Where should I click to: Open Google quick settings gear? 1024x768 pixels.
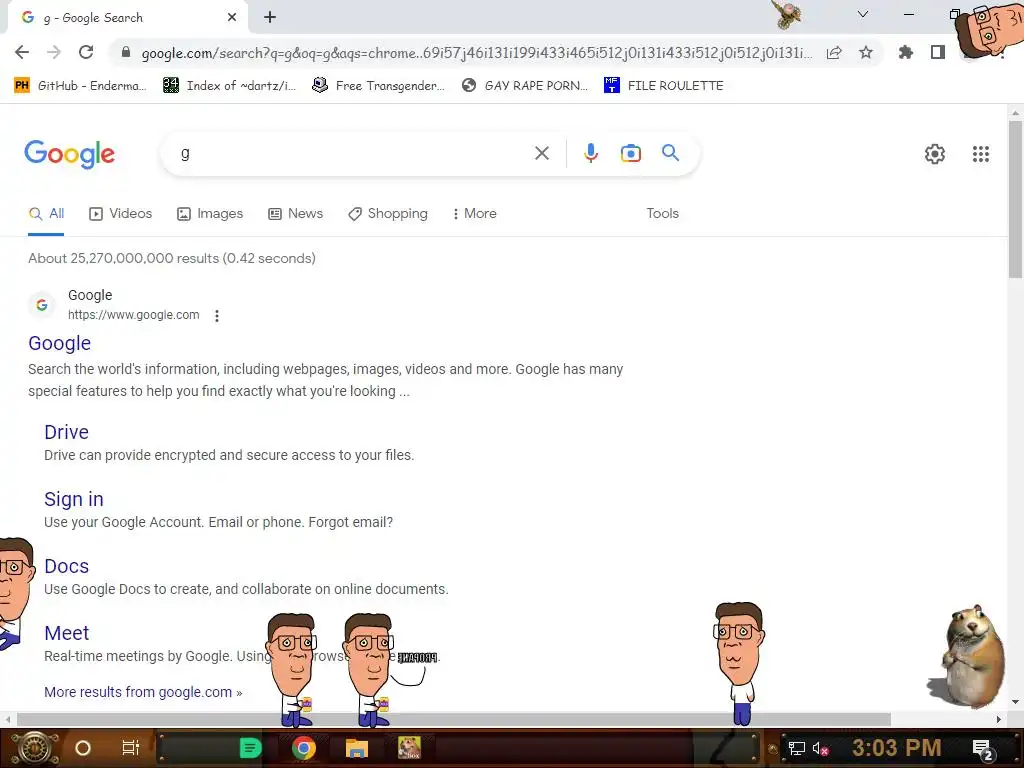935,154
